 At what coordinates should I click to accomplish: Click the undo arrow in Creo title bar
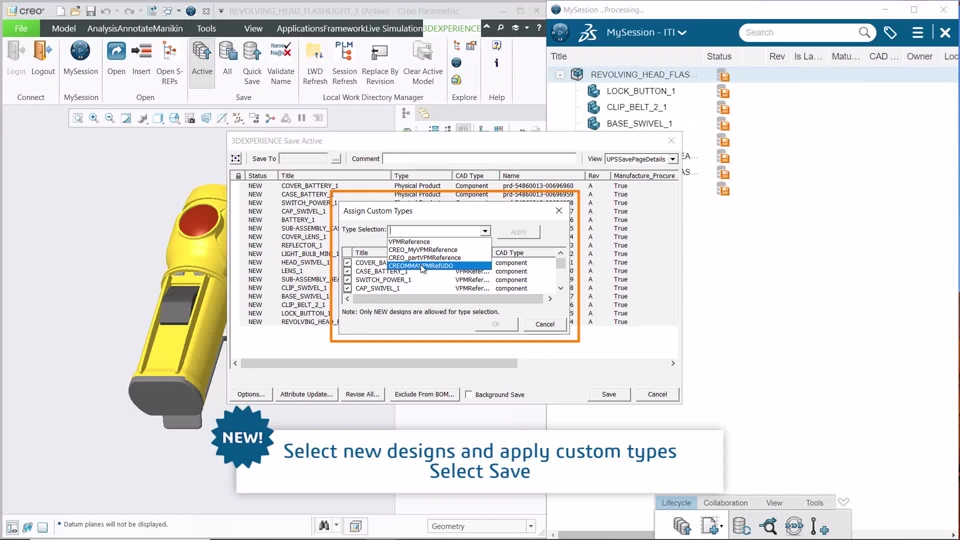106,11
